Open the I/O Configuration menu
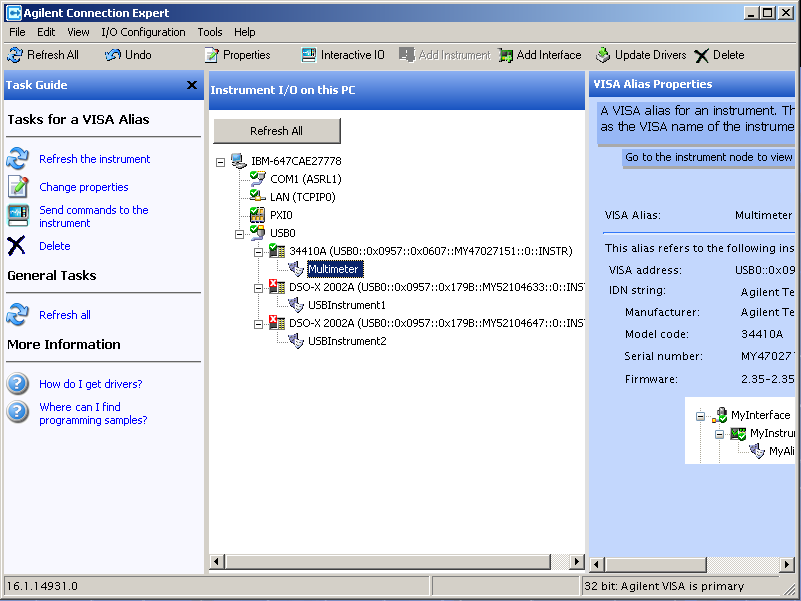The image size is (801, 601). click(143, 32)
